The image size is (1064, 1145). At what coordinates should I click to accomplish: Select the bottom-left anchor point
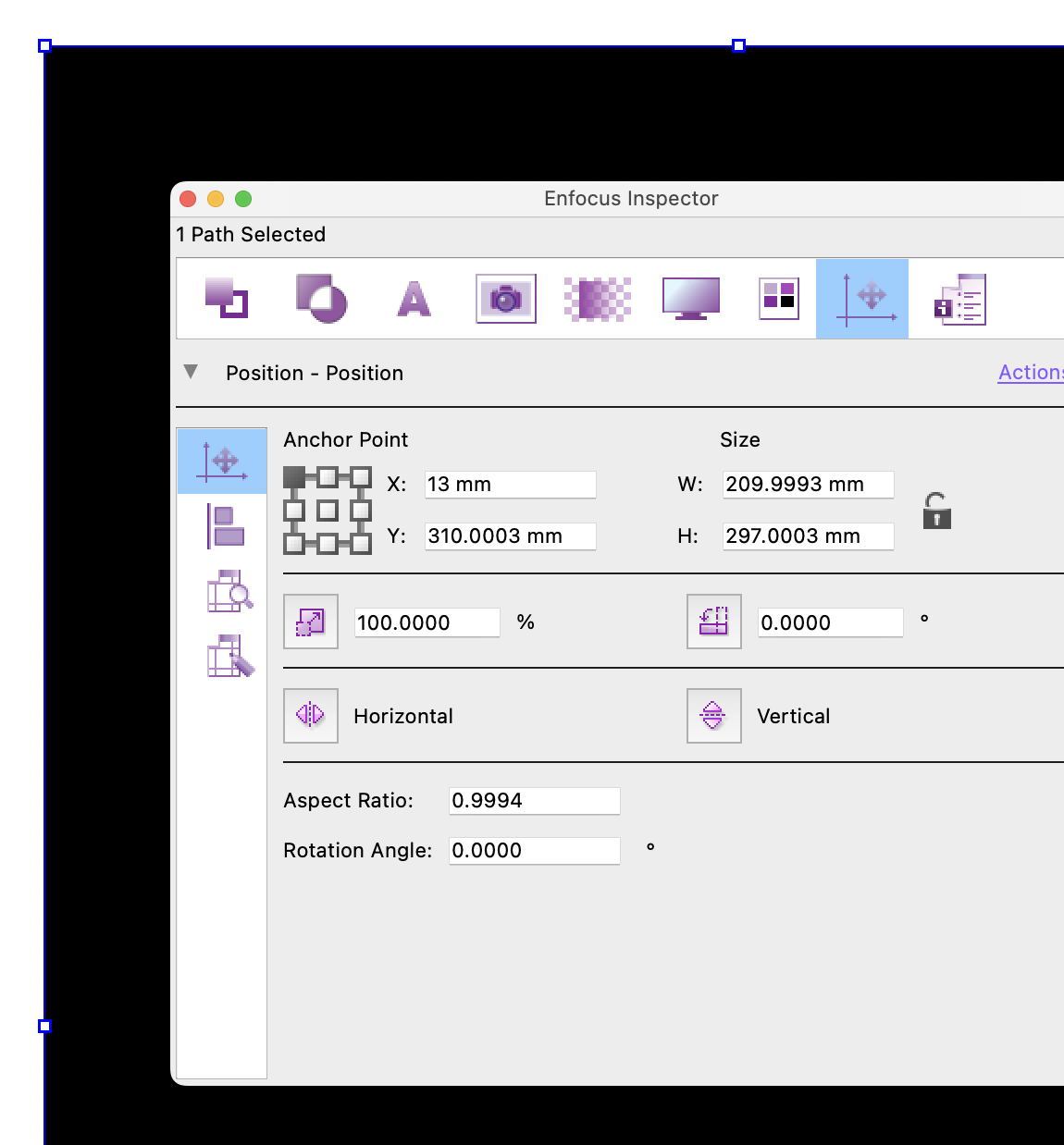[294, 544]
